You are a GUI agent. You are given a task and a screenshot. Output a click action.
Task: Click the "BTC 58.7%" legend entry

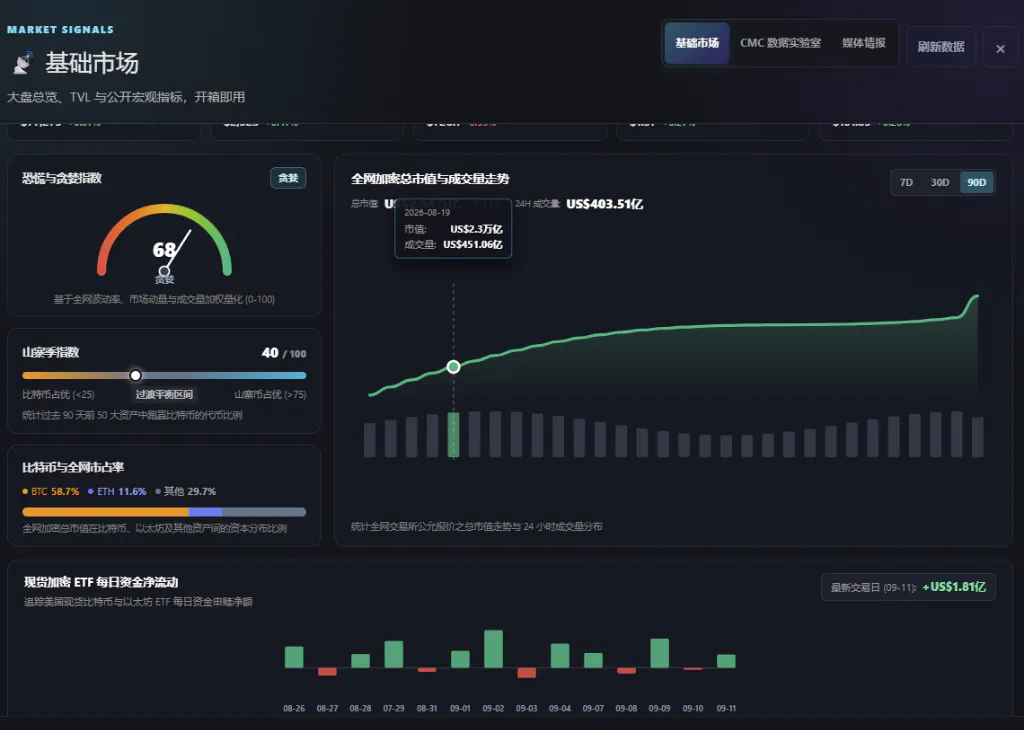coord(51,491)
